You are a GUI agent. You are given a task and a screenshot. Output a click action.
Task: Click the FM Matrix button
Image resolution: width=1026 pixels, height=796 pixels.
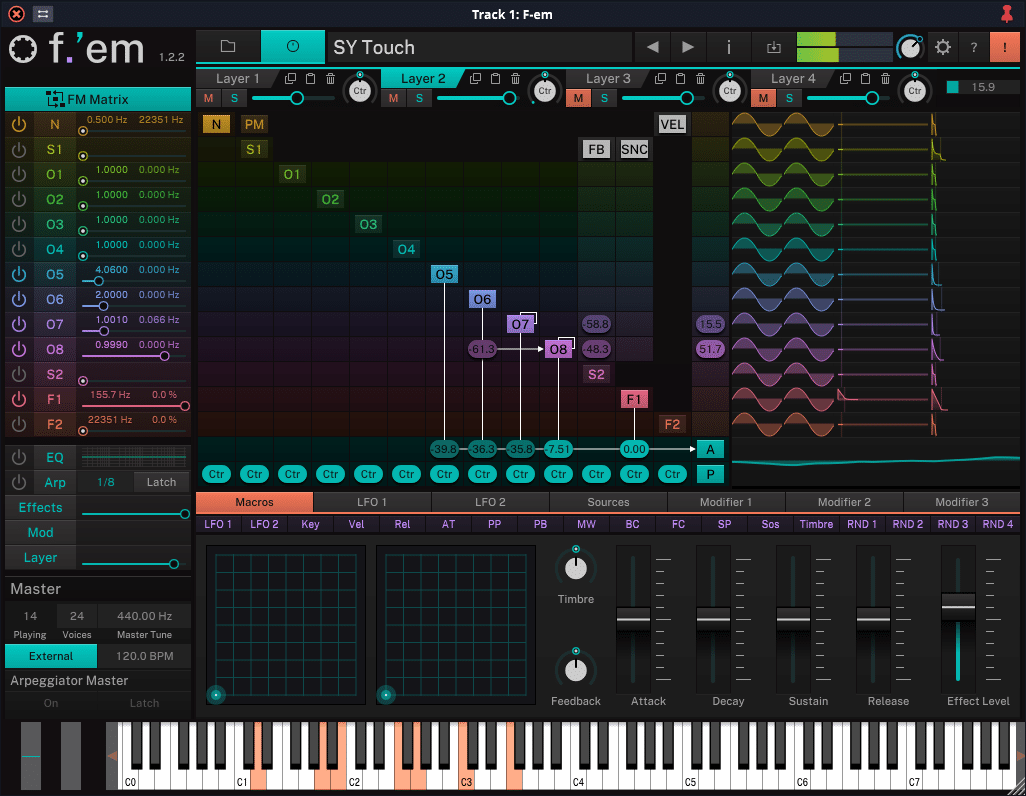97,99
